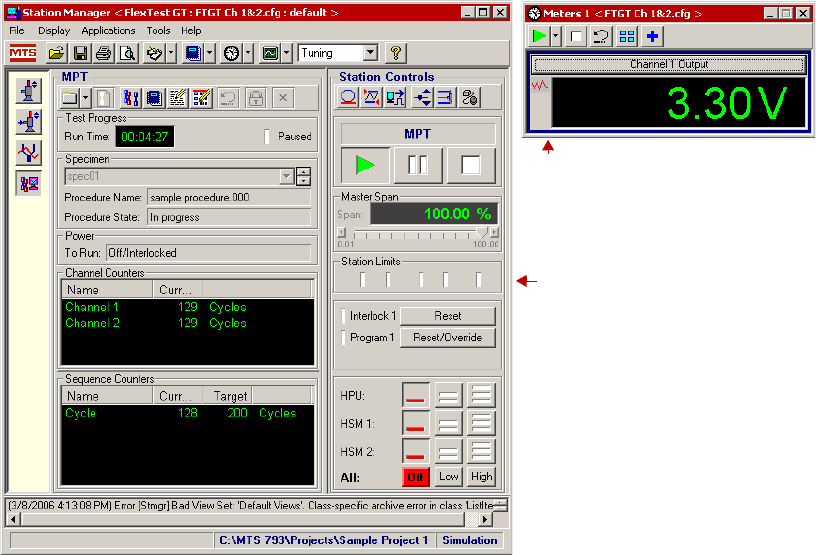Open the Tuning access level dropdown
816x555 pixels.
click(370, 53)
